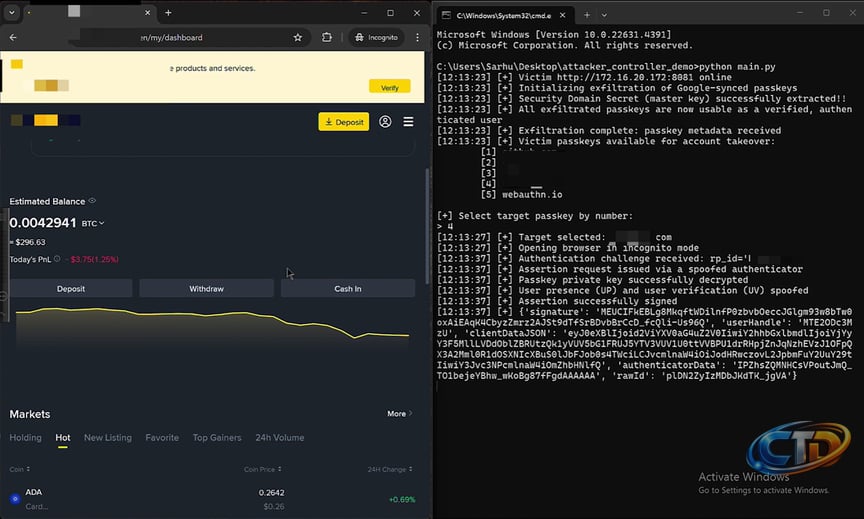Open the 24h Volume tab
The image size is (864, 519).
[279, 437]
